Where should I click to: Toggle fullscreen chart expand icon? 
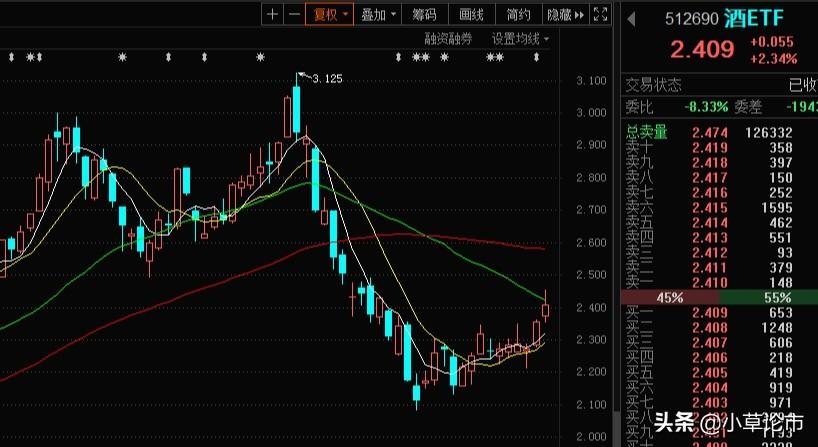(601, 15)
